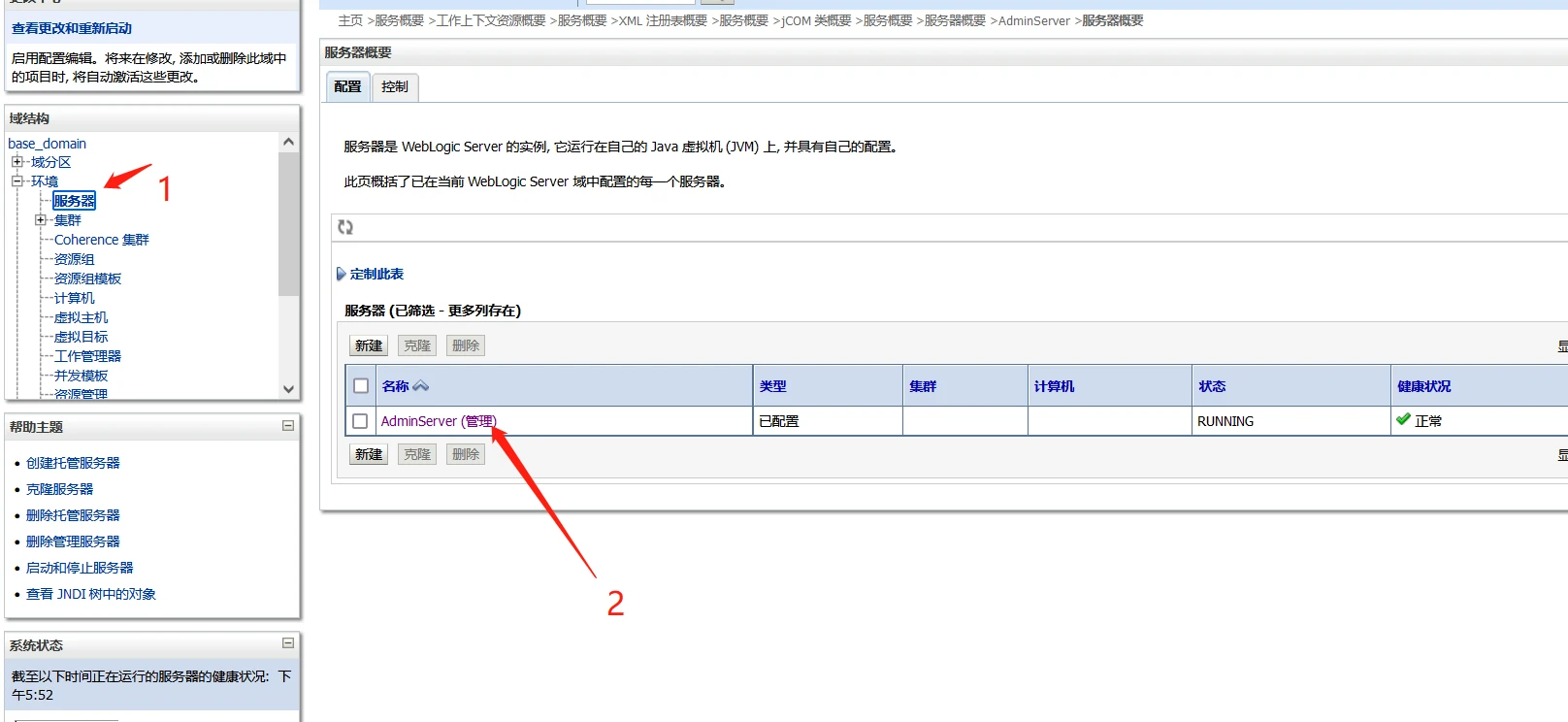The height and width of the screenshot is (722, 1568).
Task: Open the 环境 tree link
Action: coord(45,181)
